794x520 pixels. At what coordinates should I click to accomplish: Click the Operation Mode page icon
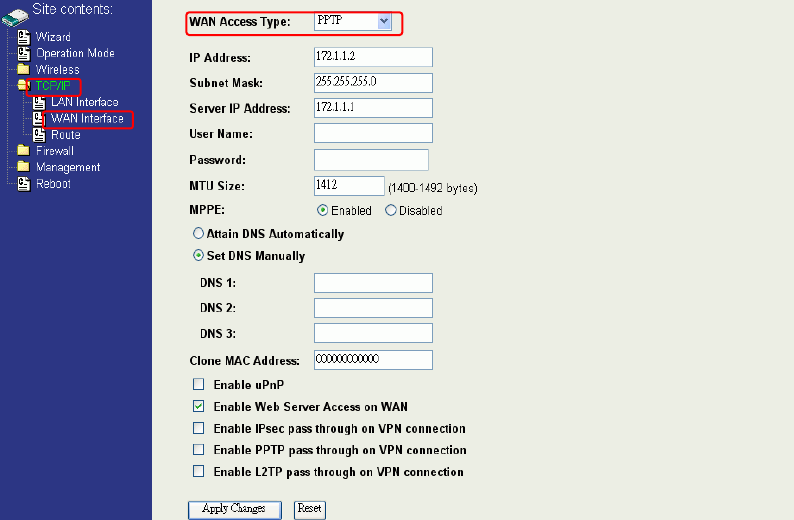tap(24, 53)
